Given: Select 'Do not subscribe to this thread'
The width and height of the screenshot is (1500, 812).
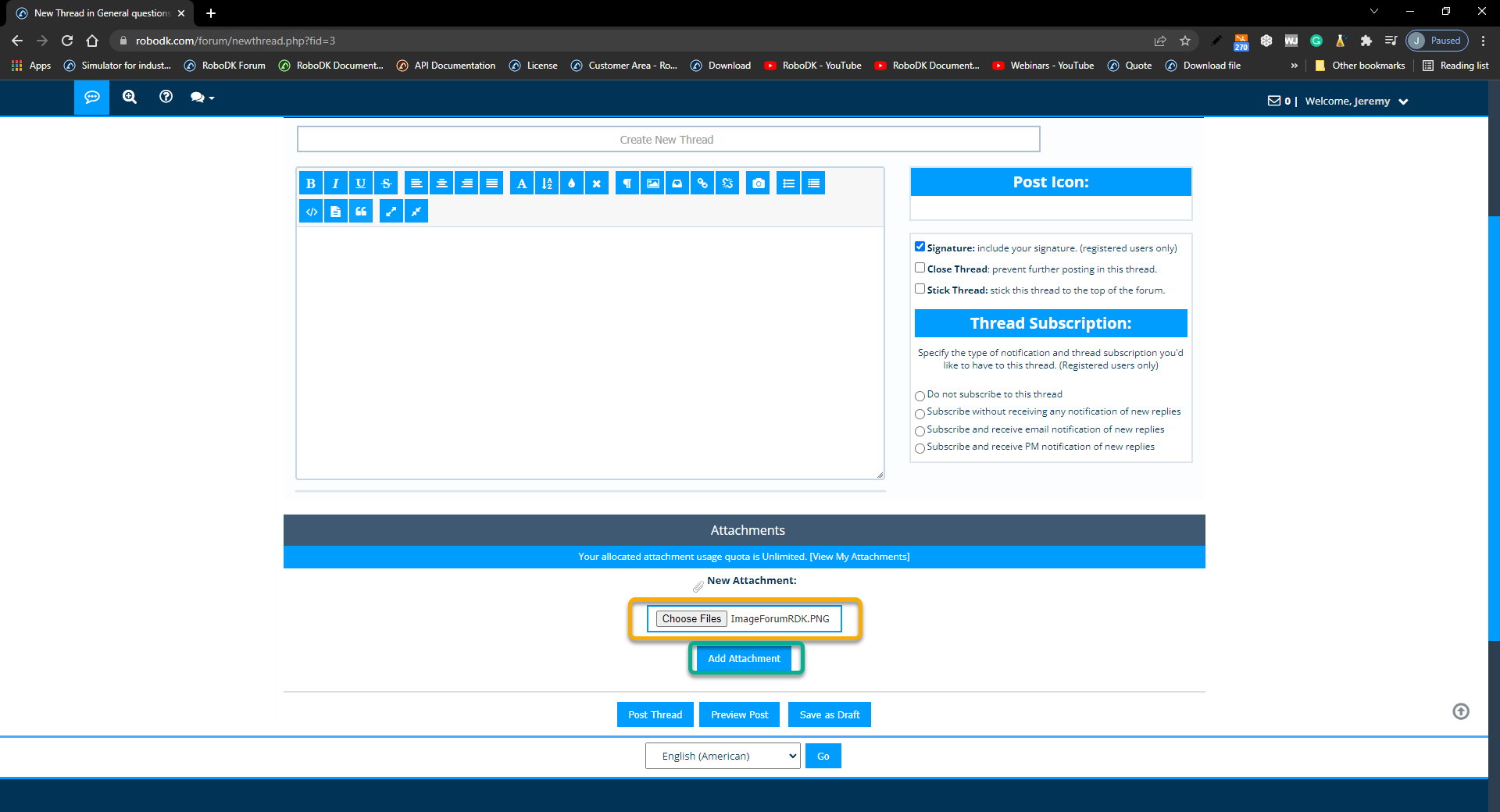Looking at the screenshot, I should pyautogui.click(x=920, y=396).
